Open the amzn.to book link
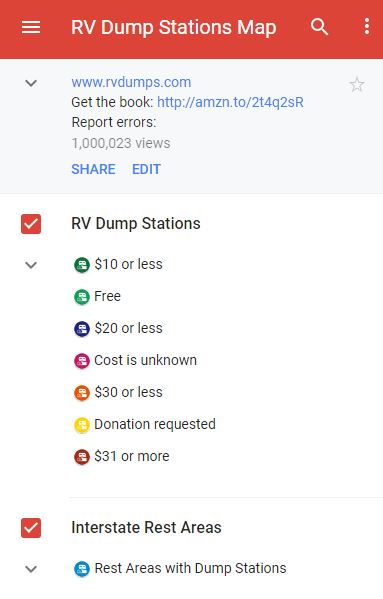383x599 pixels. pos(230,102)
